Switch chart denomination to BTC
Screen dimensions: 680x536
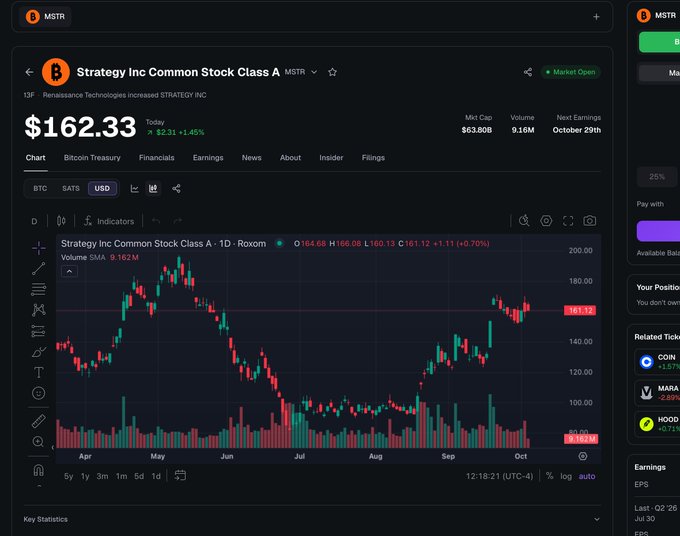pos(40,189)
